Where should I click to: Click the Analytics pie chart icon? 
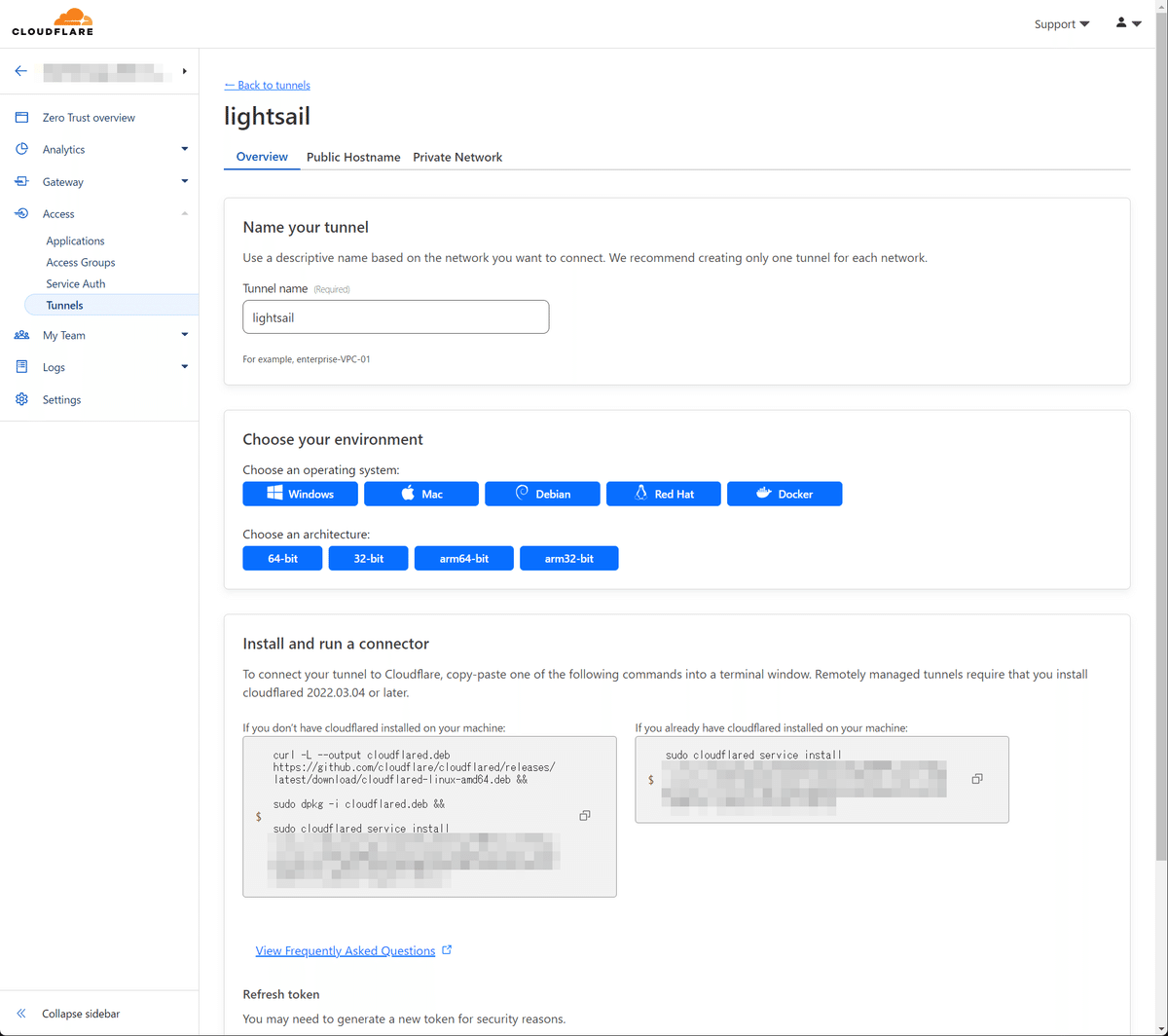[x=21, y=149]
